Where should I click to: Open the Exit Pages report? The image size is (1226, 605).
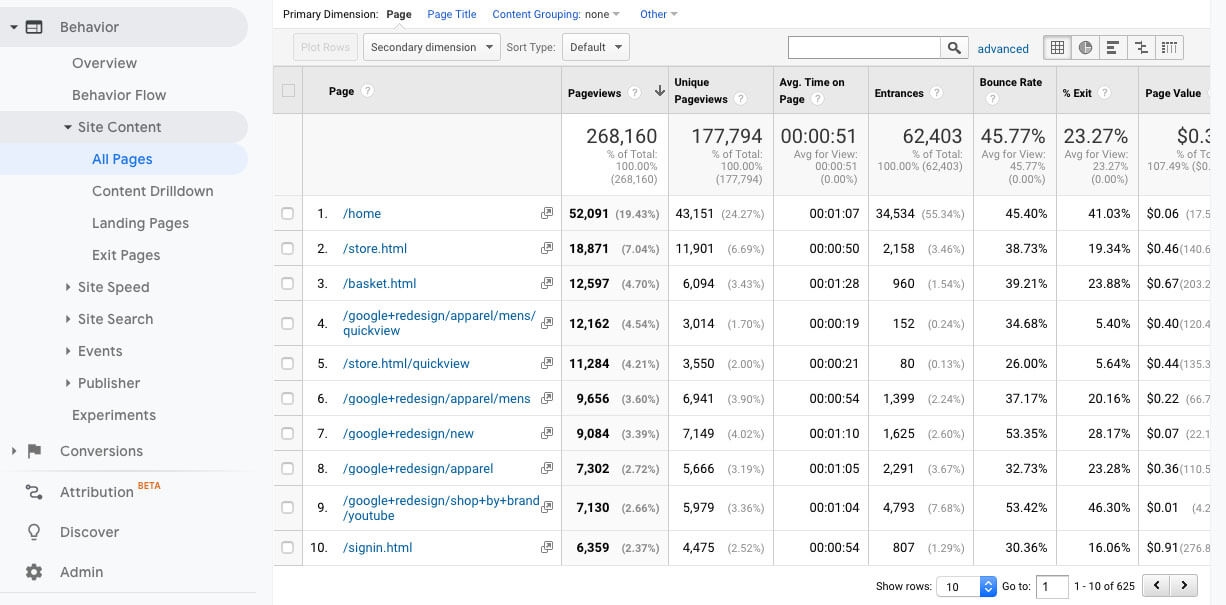(126, 255)
